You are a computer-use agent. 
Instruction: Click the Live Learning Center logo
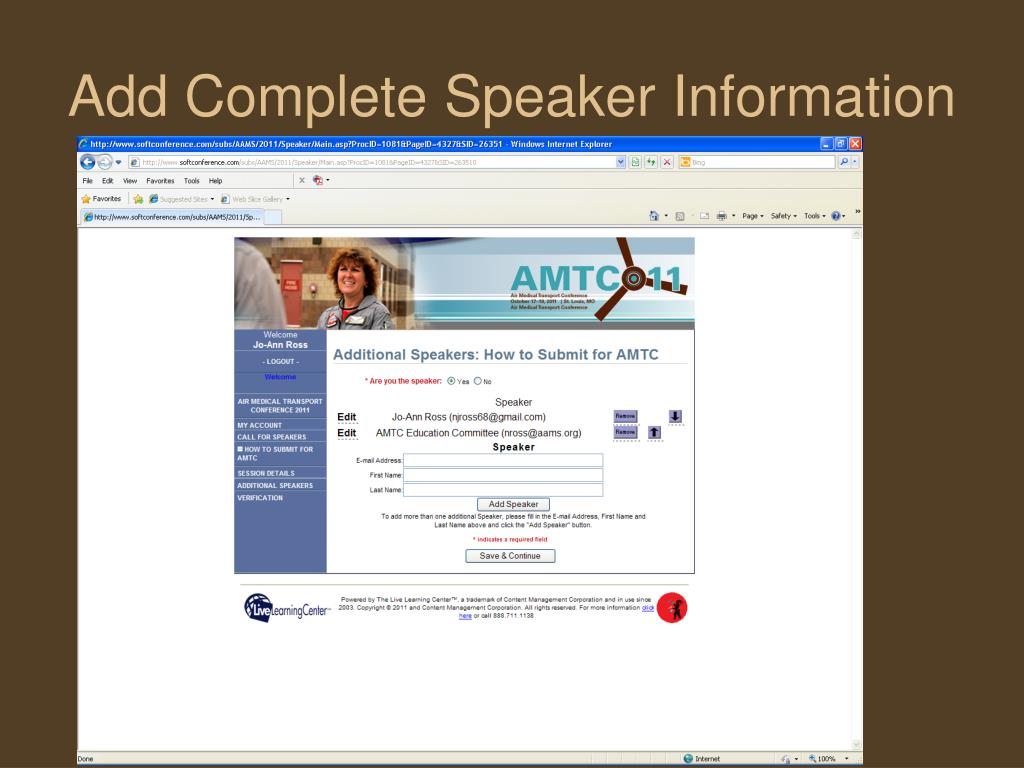[x=287, y=608]
